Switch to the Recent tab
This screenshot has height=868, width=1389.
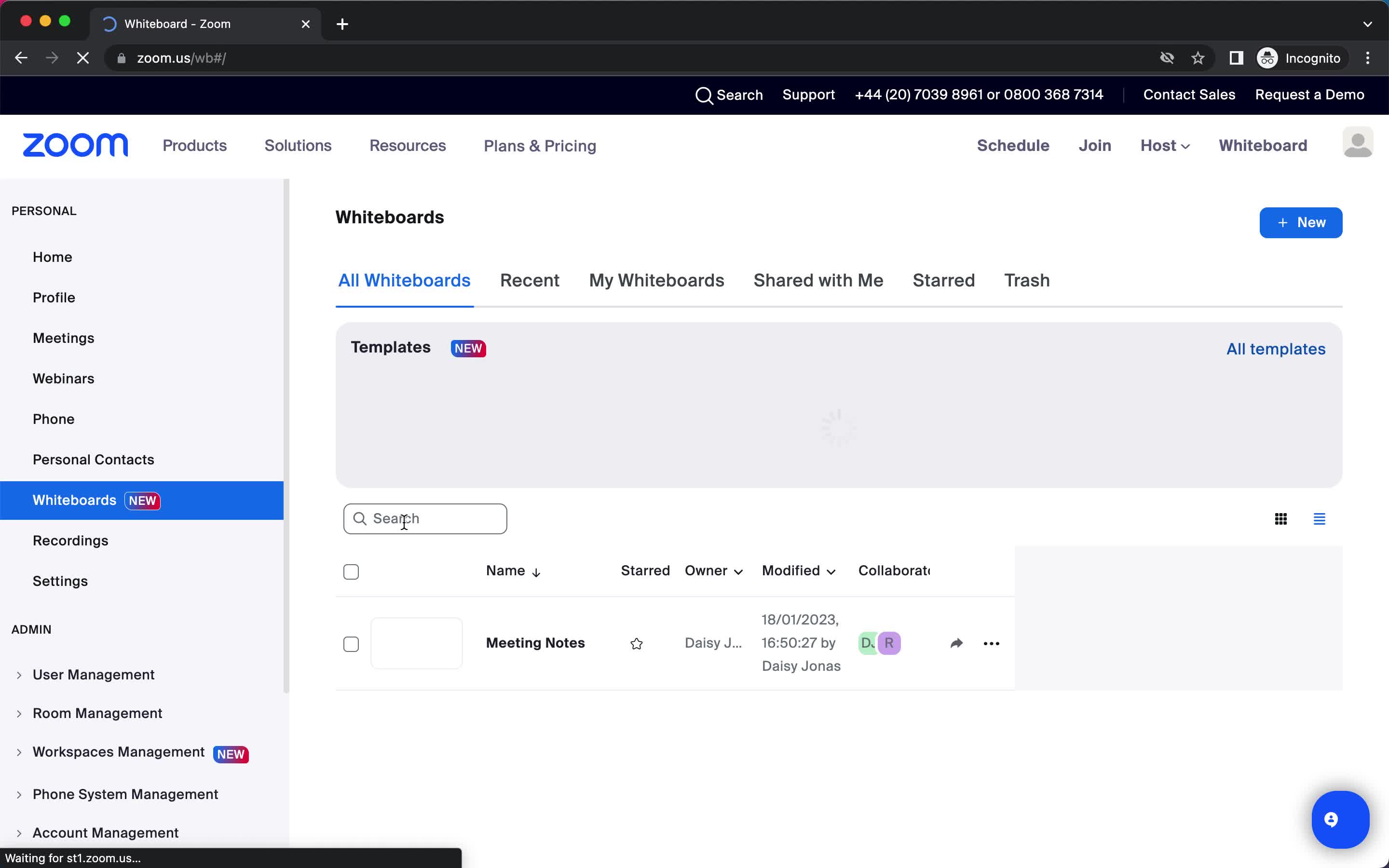[529, 280]
